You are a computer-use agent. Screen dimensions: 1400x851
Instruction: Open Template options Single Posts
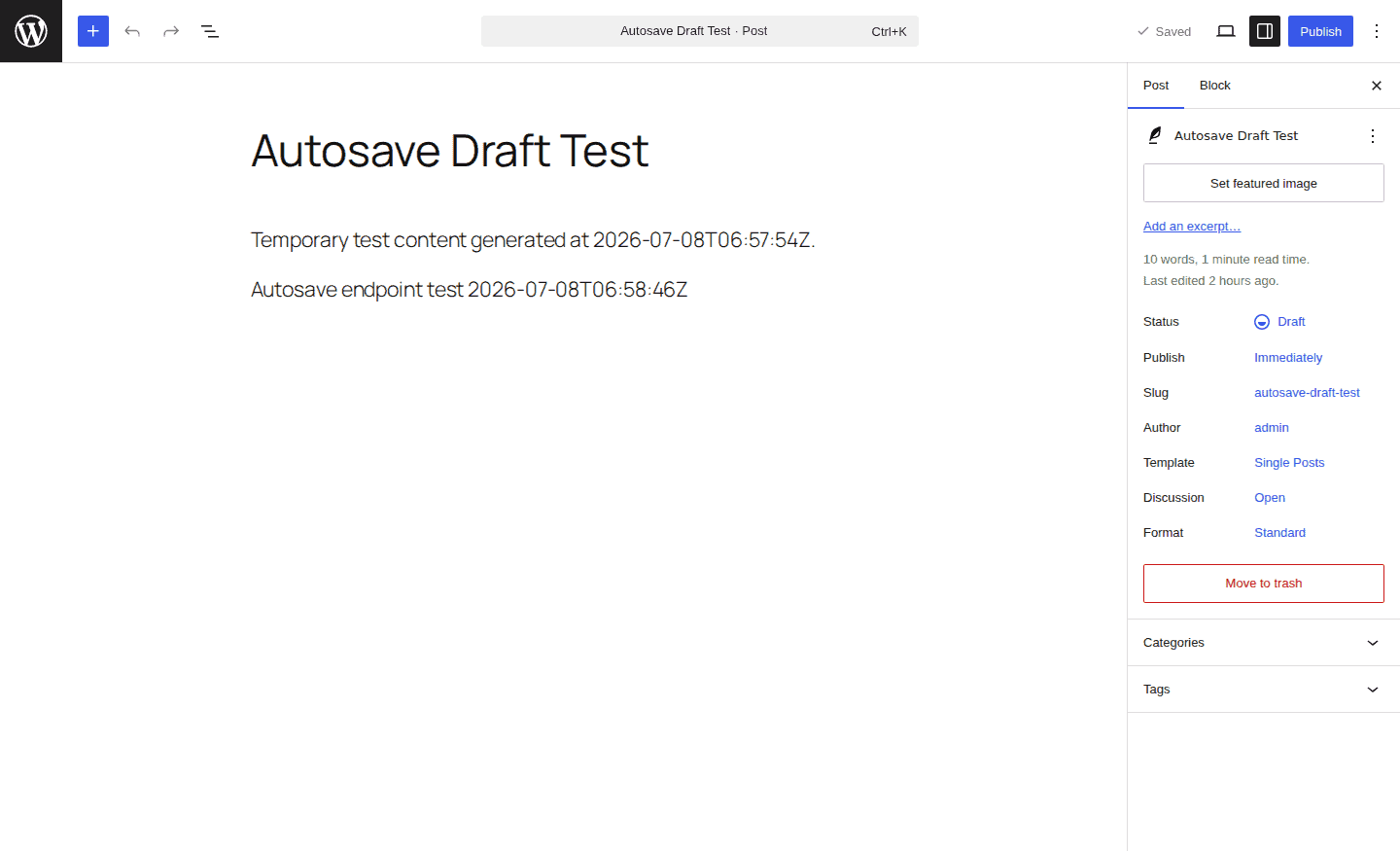pyautogui.click(x=1289, y=463)
